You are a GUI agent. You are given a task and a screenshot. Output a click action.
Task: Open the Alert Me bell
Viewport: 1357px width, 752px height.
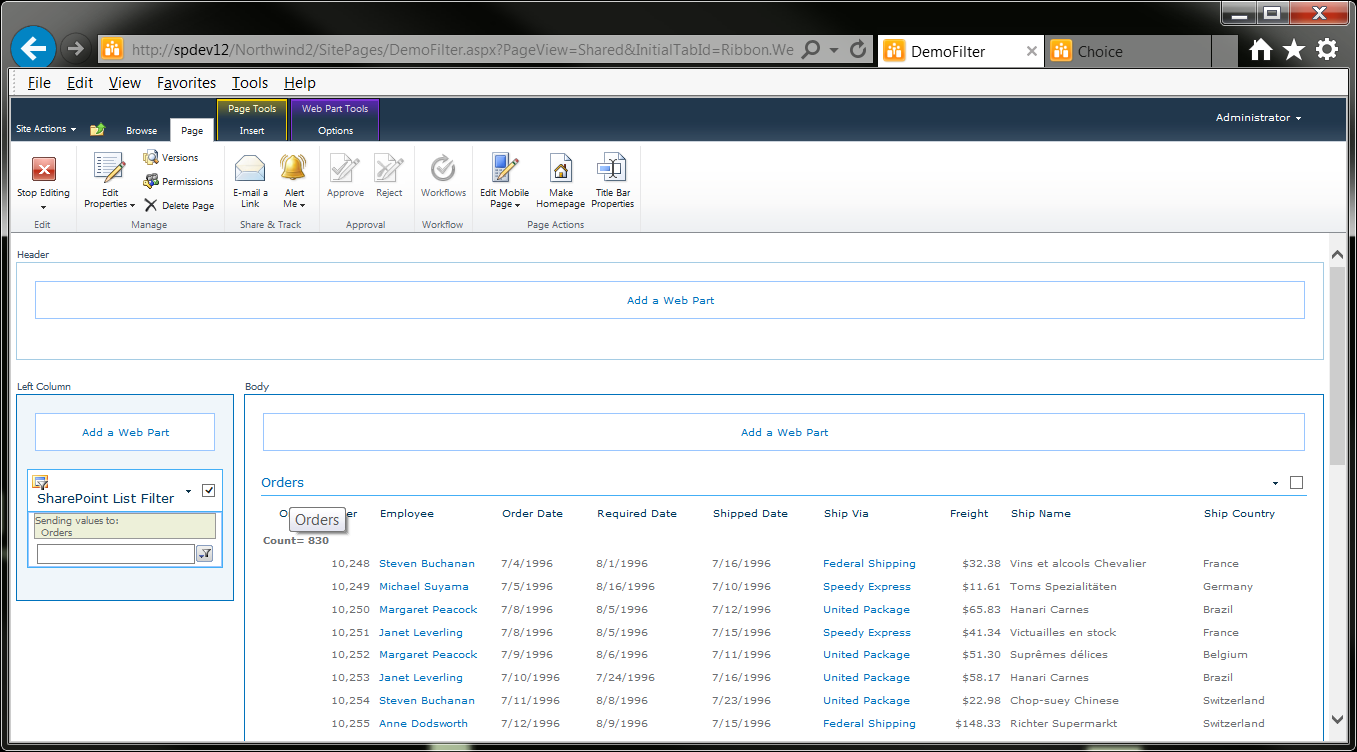(293, 168)
